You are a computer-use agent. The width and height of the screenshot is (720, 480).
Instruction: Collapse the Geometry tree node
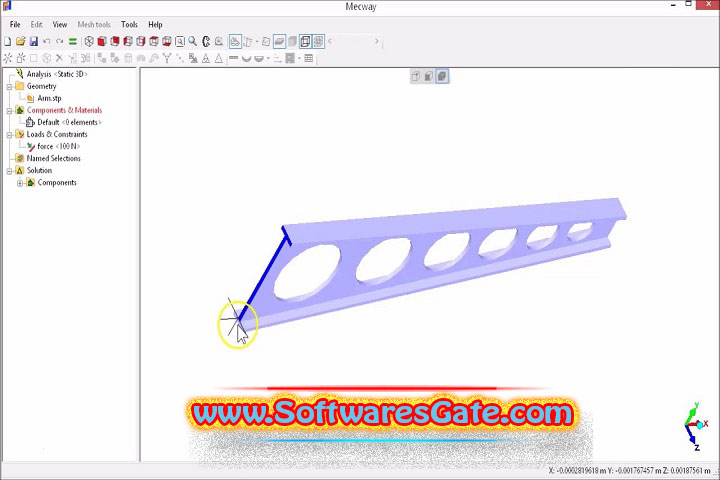tap(9, 87)
